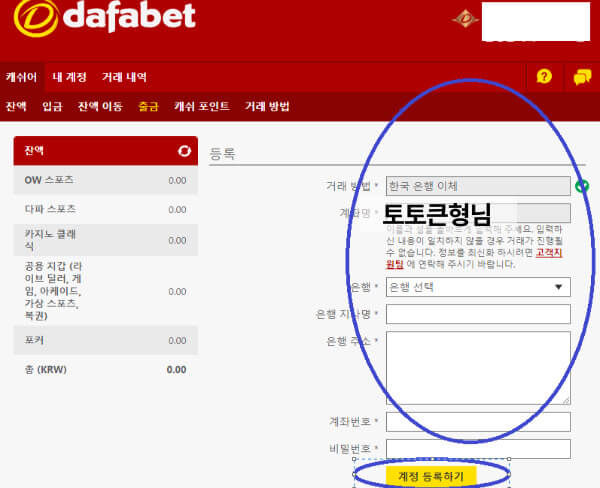Click the 등록 section heading
Screen dimensions: 600x488
(x=223, y=154)
